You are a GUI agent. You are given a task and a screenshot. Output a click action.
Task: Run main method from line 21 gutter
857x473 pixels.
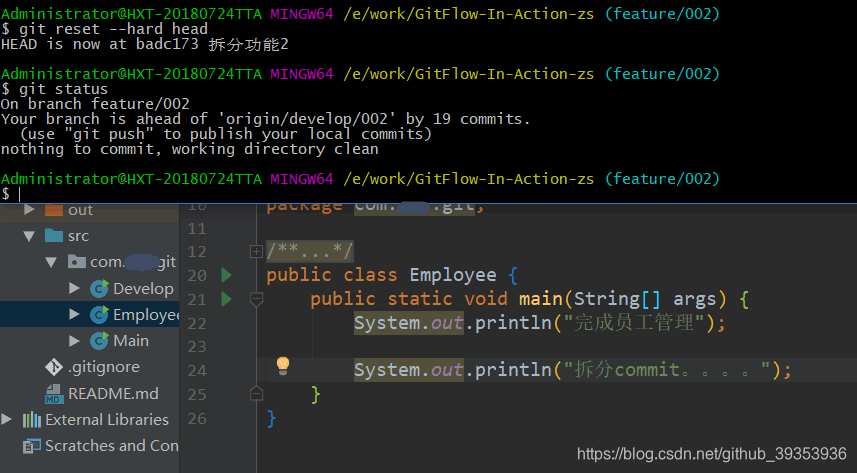(226, 299)
